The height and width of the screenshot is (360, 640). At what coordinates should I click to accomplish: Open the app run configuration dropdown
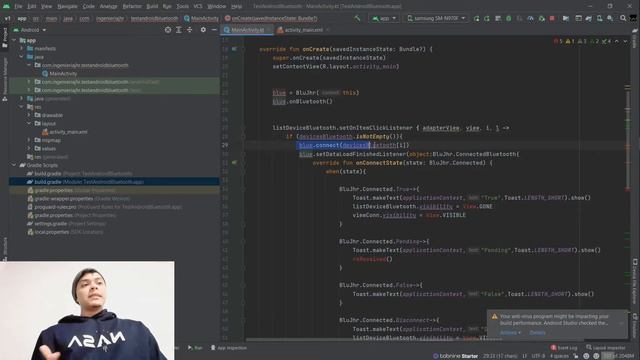point(384,18)
